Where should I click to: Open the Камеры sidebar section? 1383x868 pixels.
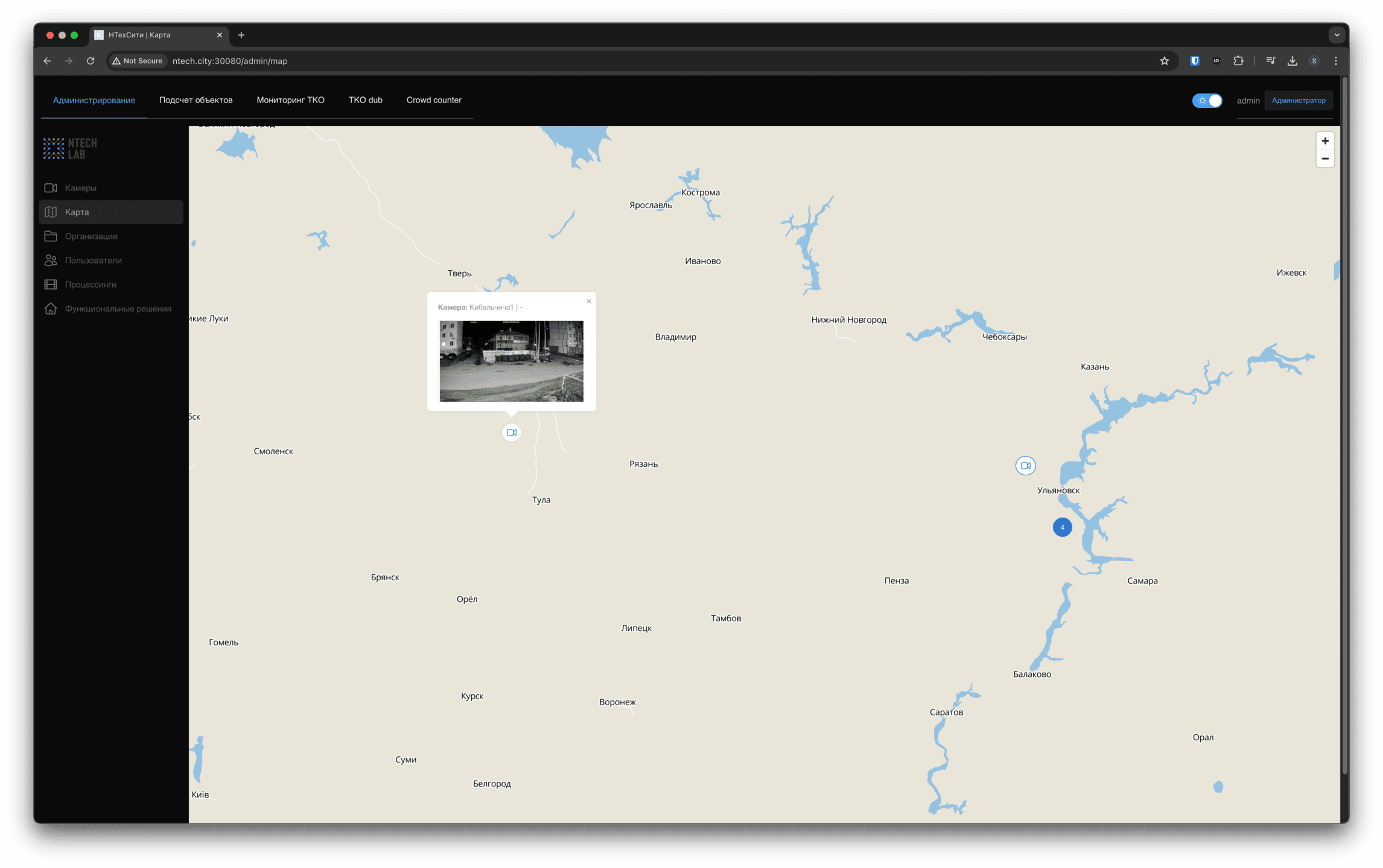point(80,188)
